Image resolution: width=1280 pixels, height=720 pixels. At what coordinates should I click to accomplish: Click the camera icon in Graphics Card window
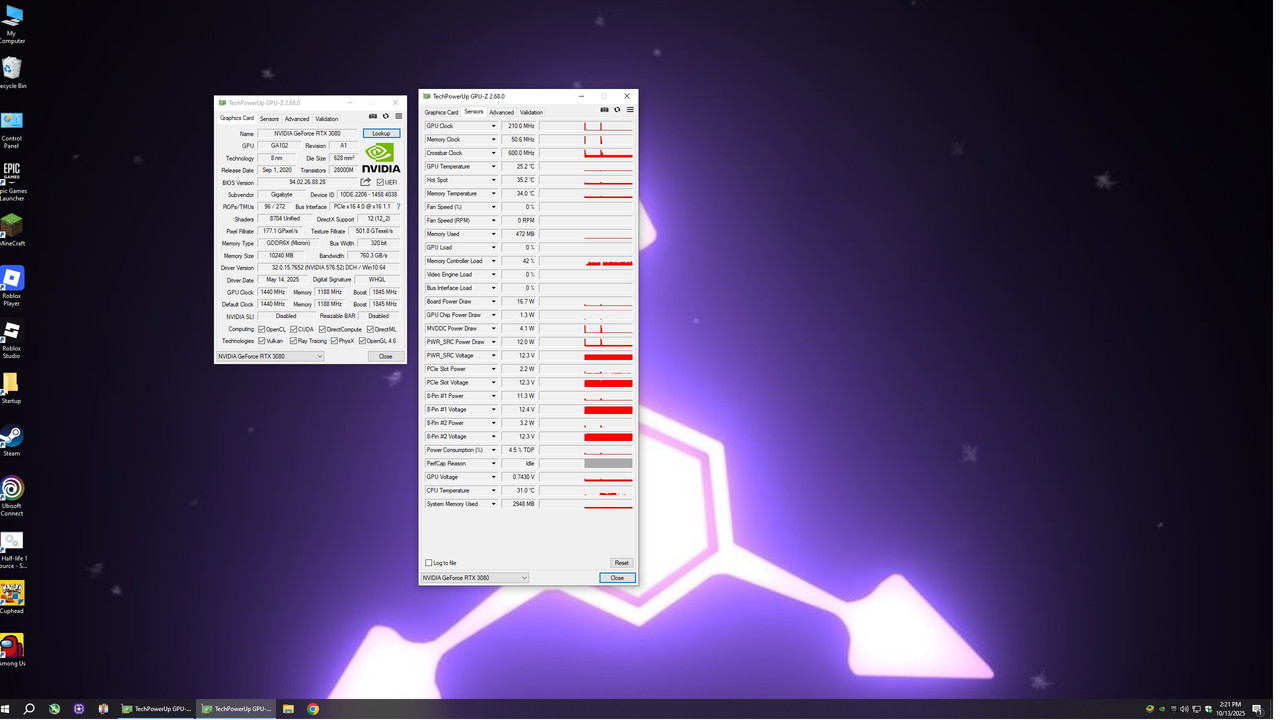tap(373, 116)
